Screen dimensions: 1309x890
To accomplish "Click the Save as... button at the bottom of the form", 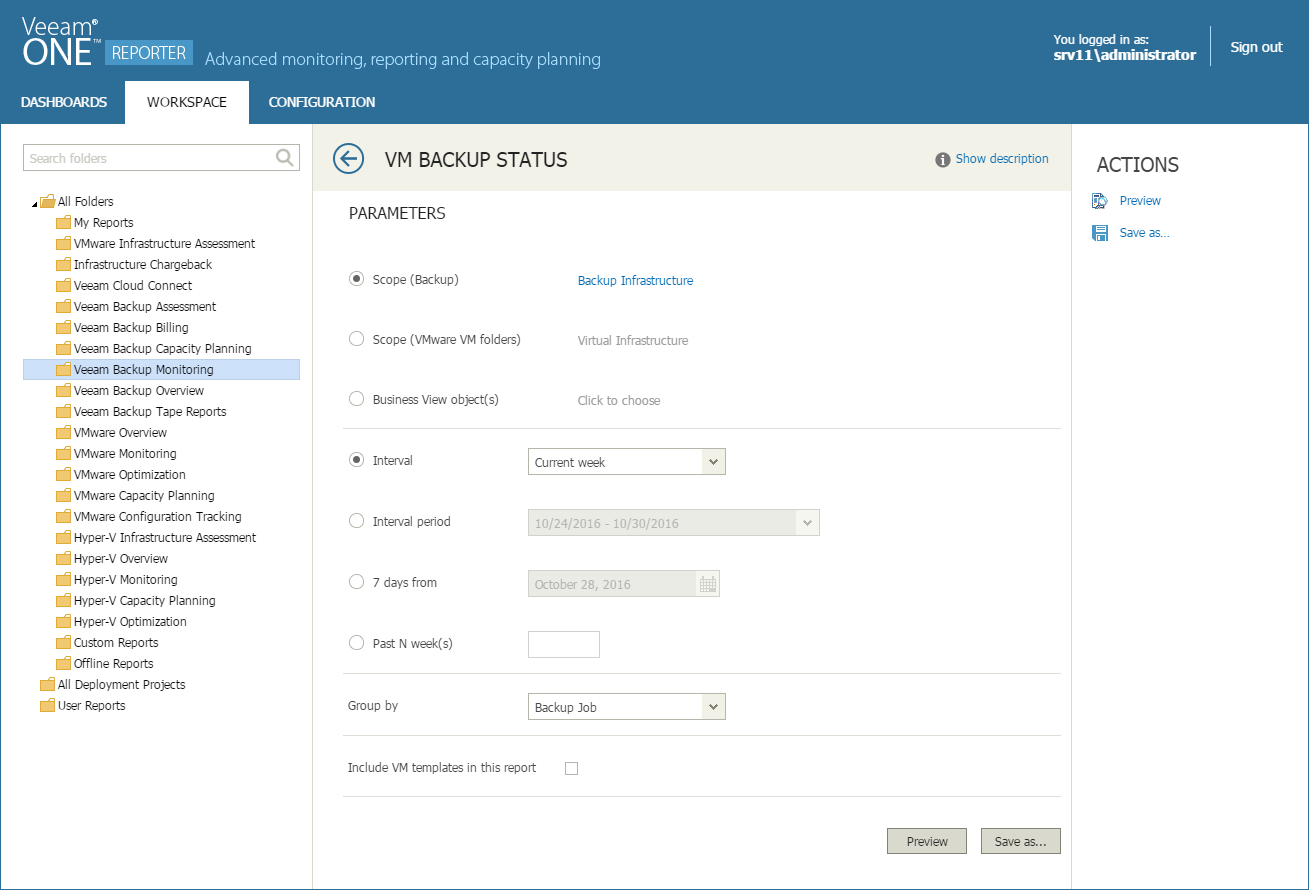I will (1021, 841).
